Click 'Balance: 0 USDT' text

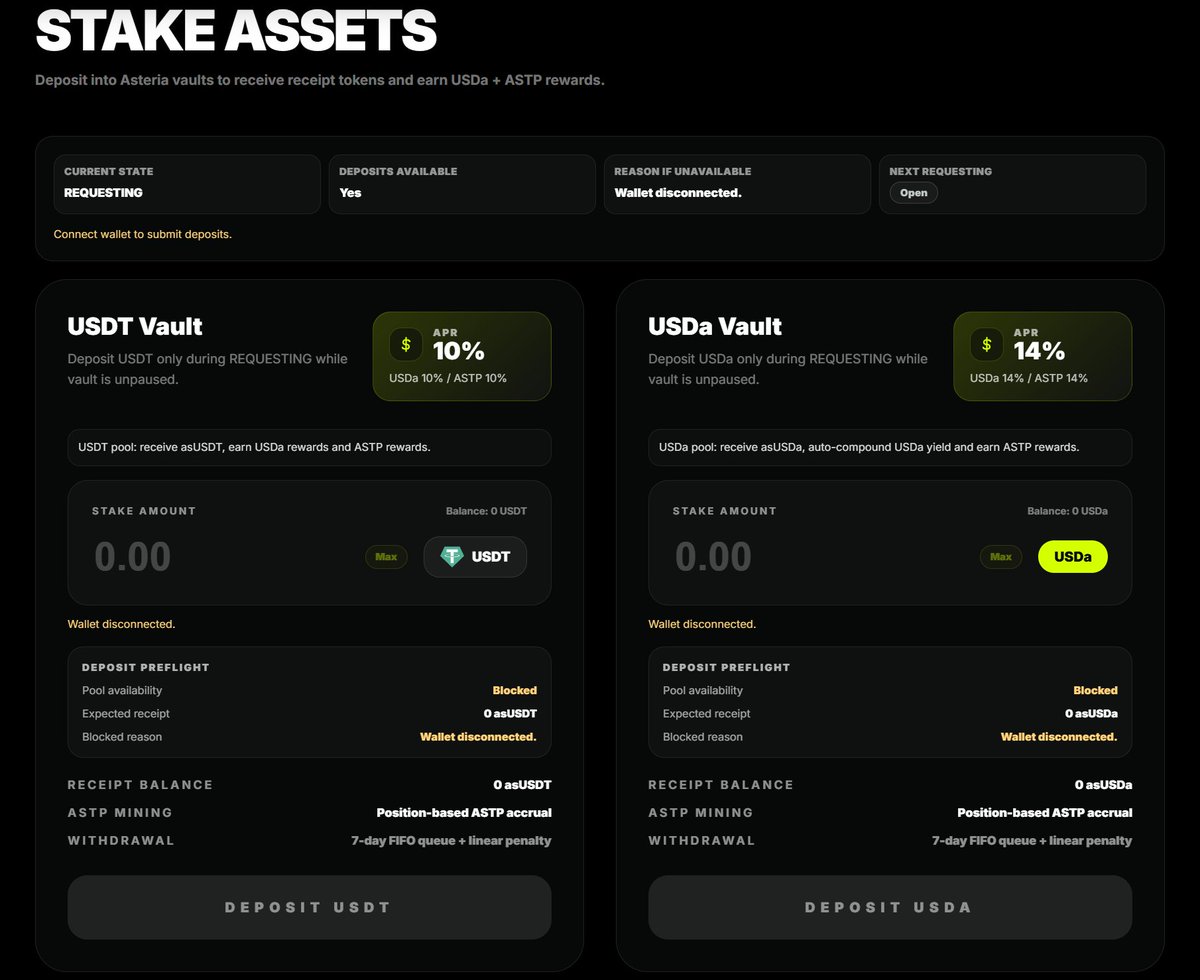click(x=486, y=511)
